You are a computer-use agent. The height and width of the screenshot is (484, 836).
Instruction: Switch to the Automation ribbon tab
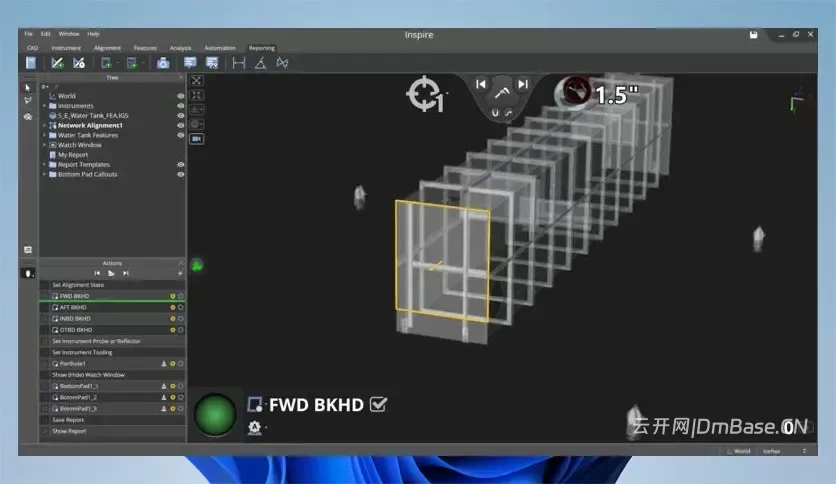pos(220,48)
